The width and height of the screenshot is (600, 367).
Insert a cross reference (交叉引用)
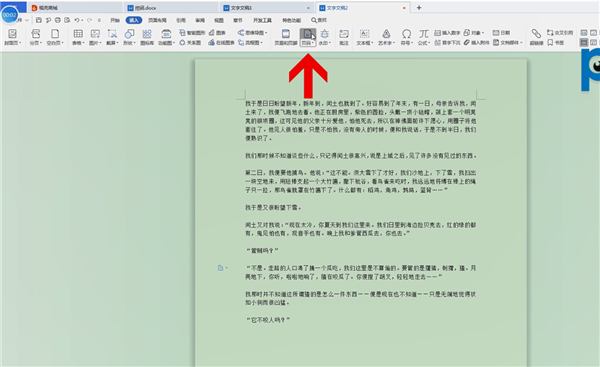point(560,33)
